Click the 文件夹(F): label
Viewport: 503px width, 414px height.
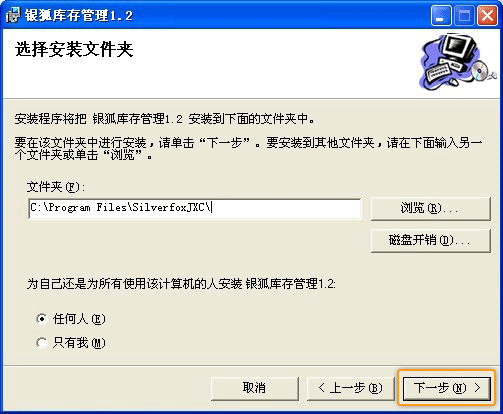click(56, 187)
